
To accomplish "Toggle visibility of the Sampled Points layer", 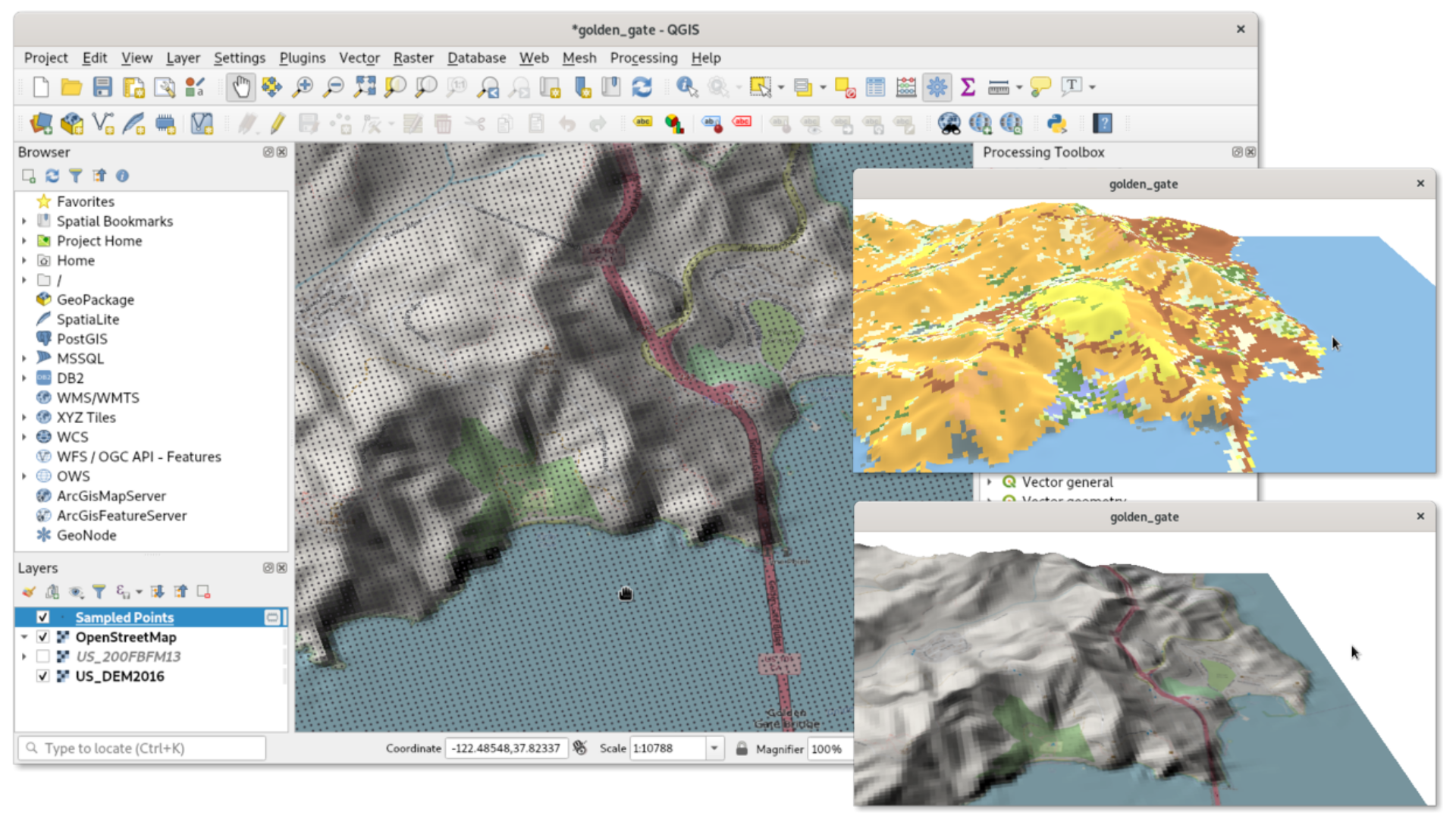I will click(x=43, y=617).
